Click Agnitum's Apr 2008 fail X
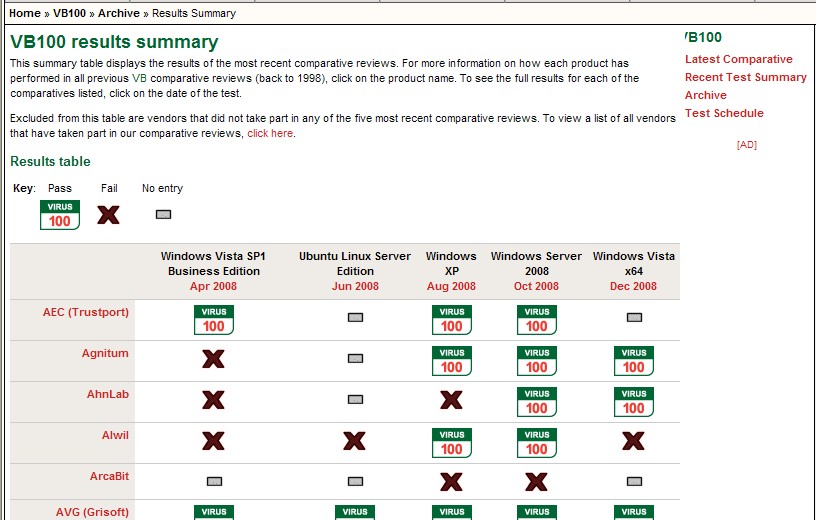The width and height of the screenshot is (816, 520). tap(213, 359)
